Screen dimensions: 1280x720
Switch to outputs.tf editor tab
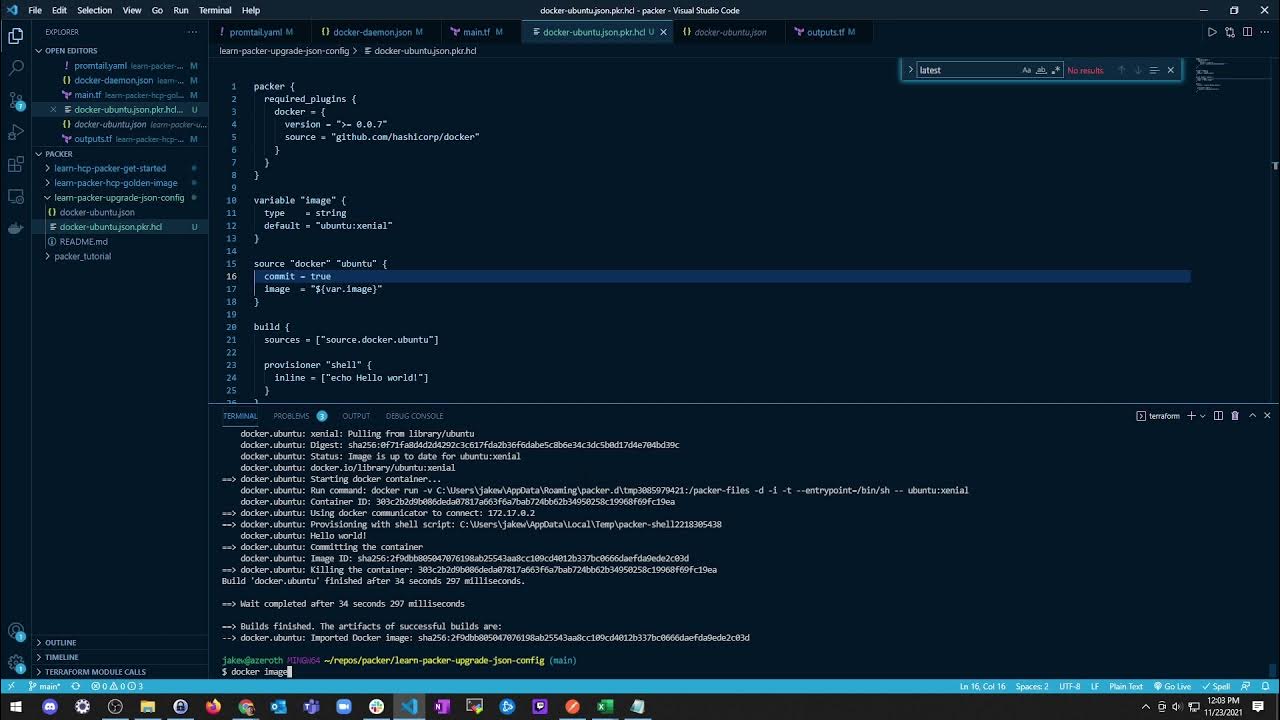click(x=826, y=32)
